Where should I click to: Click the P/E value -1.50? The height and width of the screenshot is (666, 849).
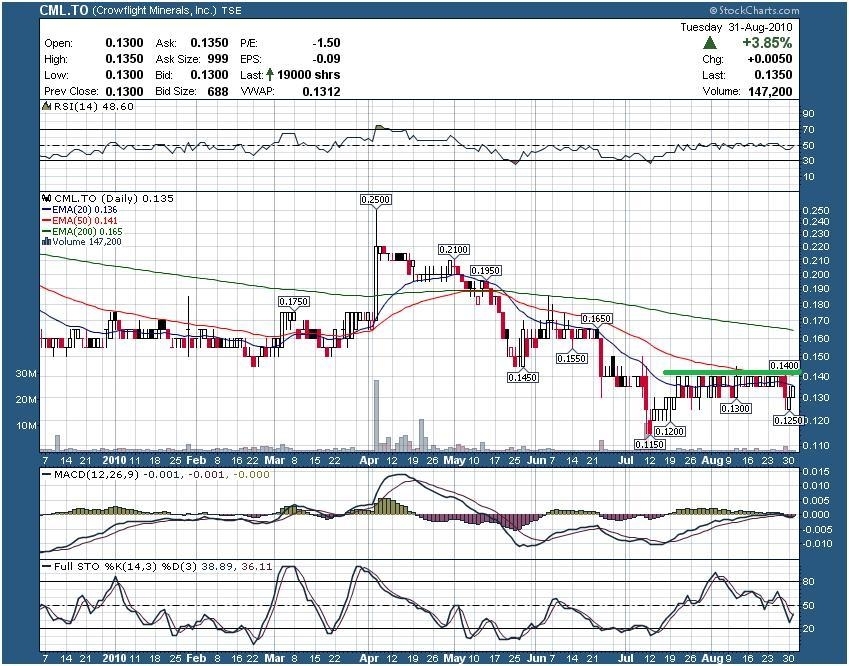[326, 43]
